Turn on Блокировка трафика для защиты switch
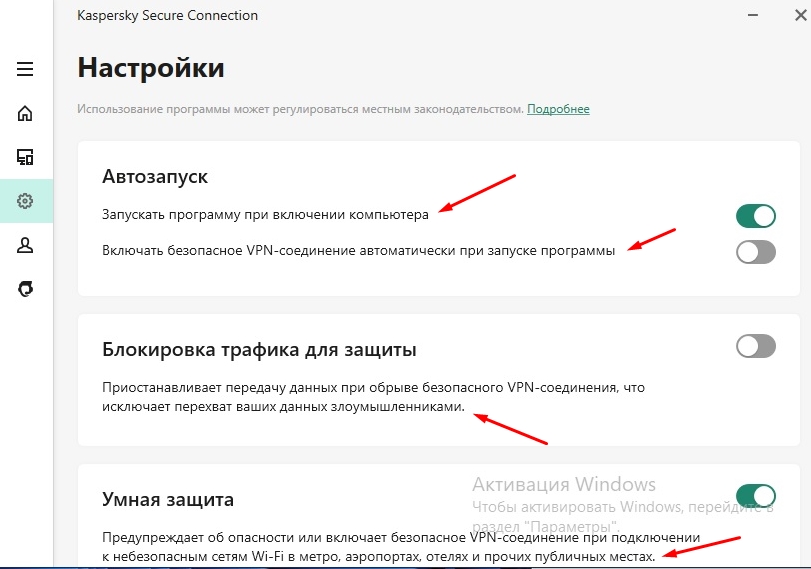This screenshot has height=569, width=811. coord(756,346)
